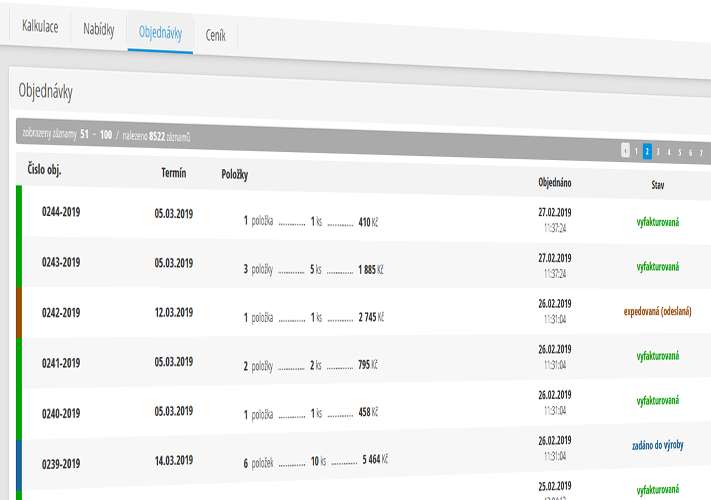Open order number 0243-2019
The width and height of the screenshot is (711, 500).
click(x=60, y=263)
